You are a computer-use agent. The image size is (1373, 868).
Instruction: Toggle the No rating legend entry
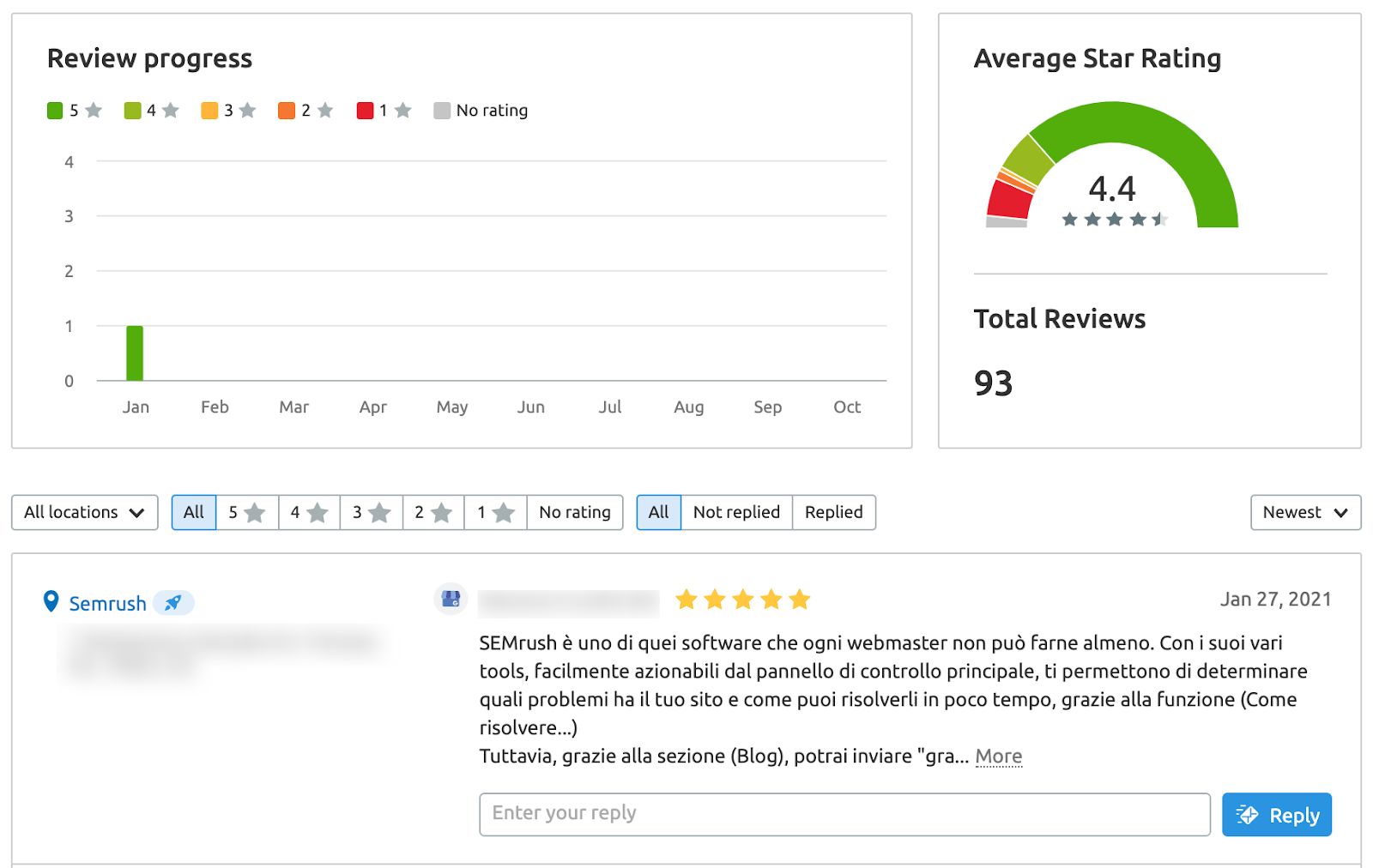pos(481,111)
